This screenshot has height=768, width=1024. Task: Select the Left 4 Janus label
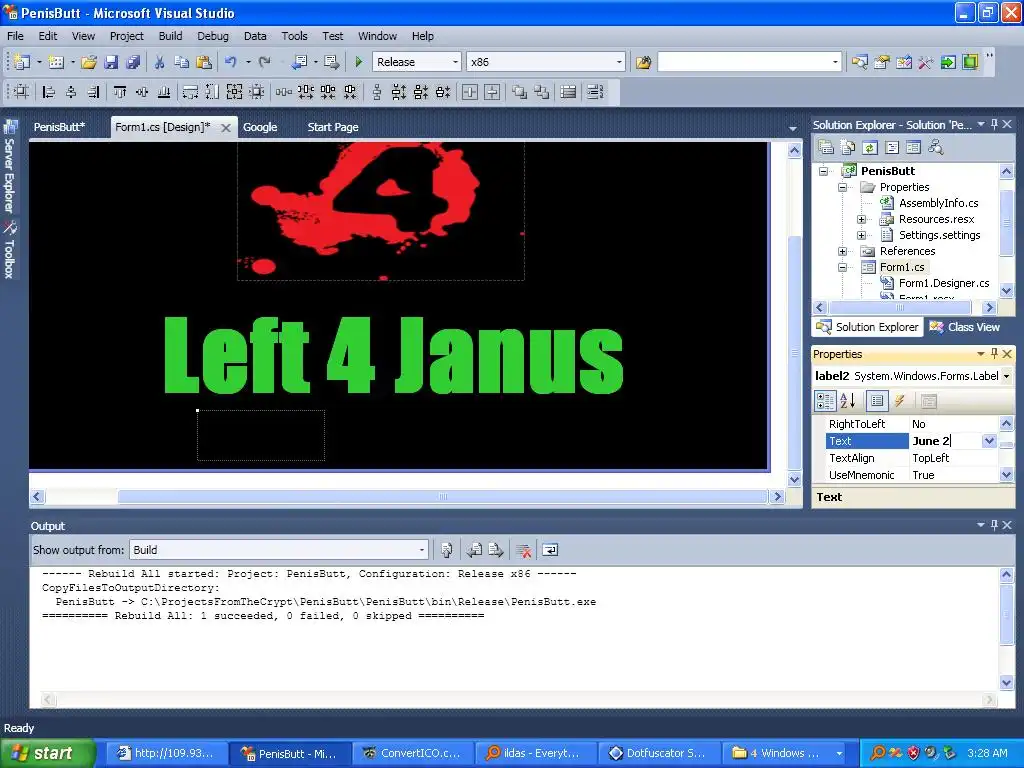click(x=393, y=356)
